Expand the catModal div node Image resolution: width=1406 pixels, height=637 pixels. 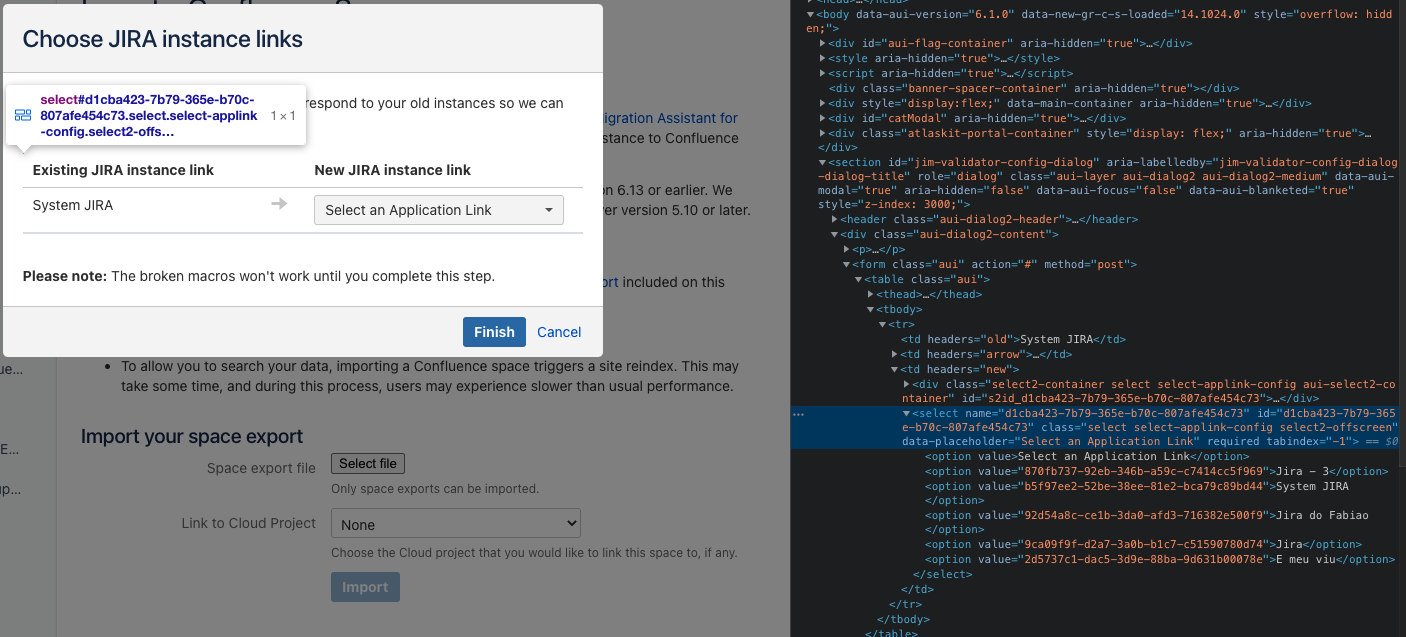coord(822,118)
